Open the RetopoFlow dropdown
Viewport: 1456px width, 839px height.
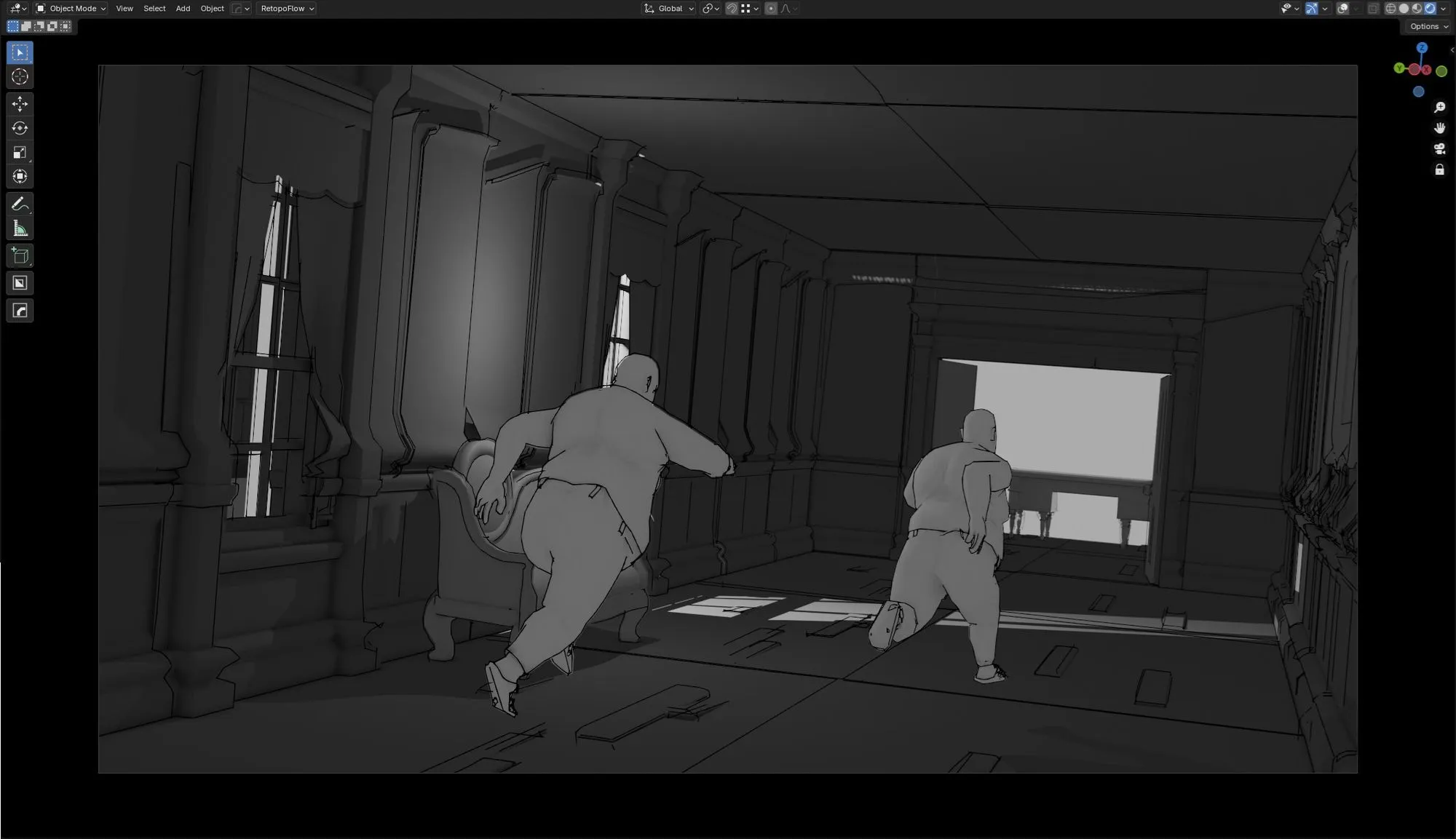(287, 9)
